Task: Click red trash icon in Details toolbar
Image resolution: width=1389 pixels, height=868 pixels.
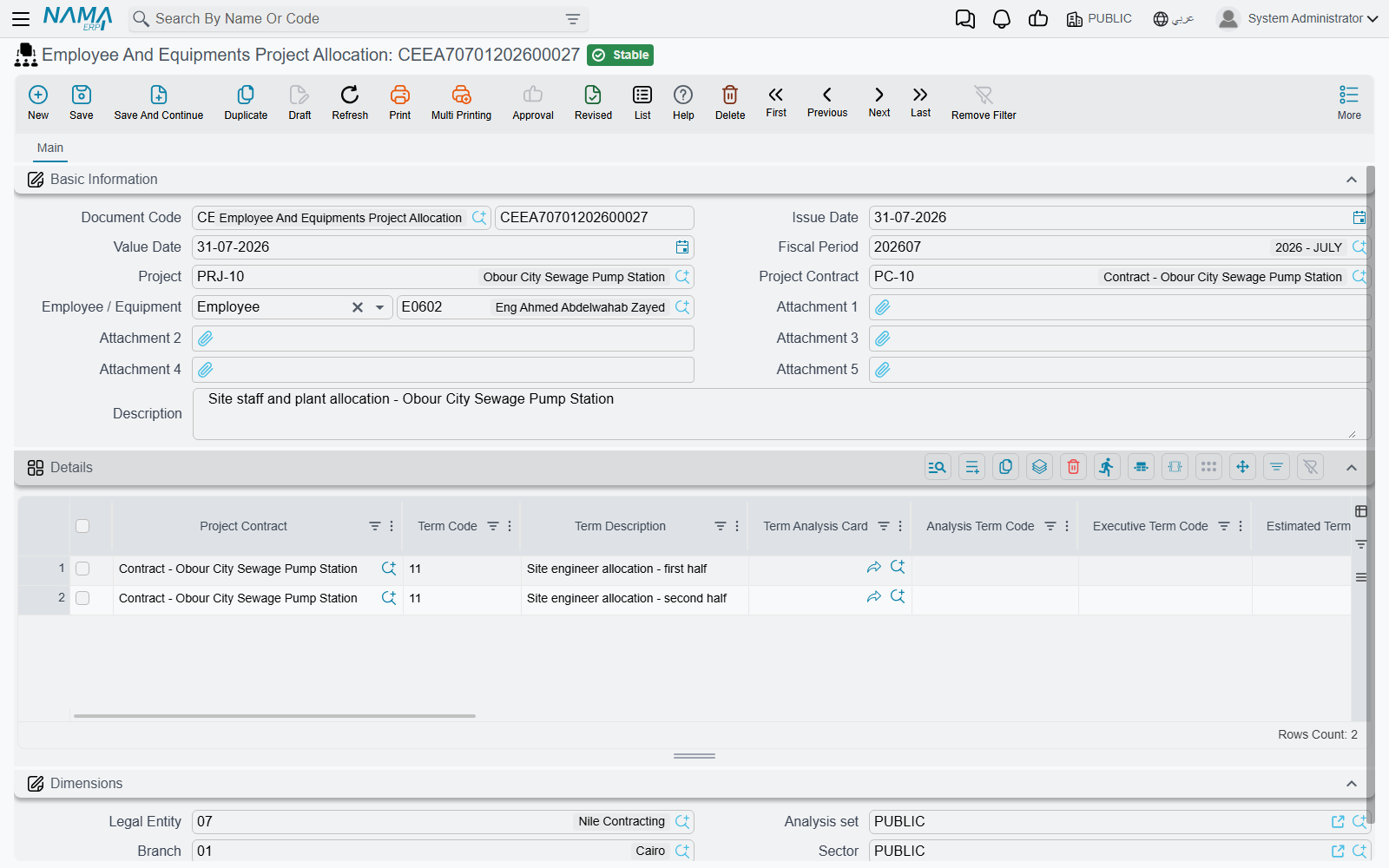Action: [1073, 467]
